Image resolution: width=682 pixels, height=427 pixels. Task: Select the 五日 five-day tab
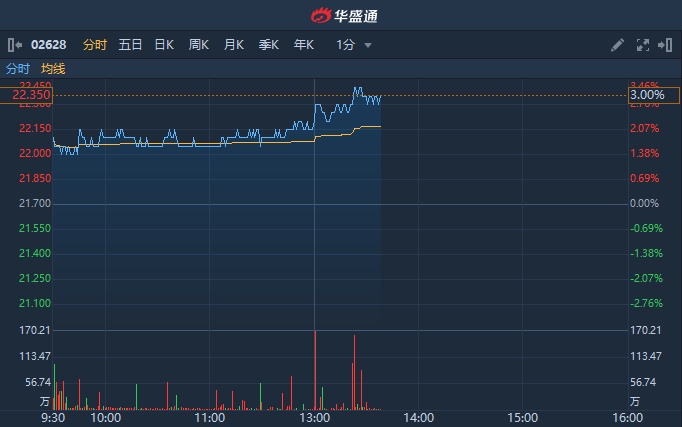[130, 45]
